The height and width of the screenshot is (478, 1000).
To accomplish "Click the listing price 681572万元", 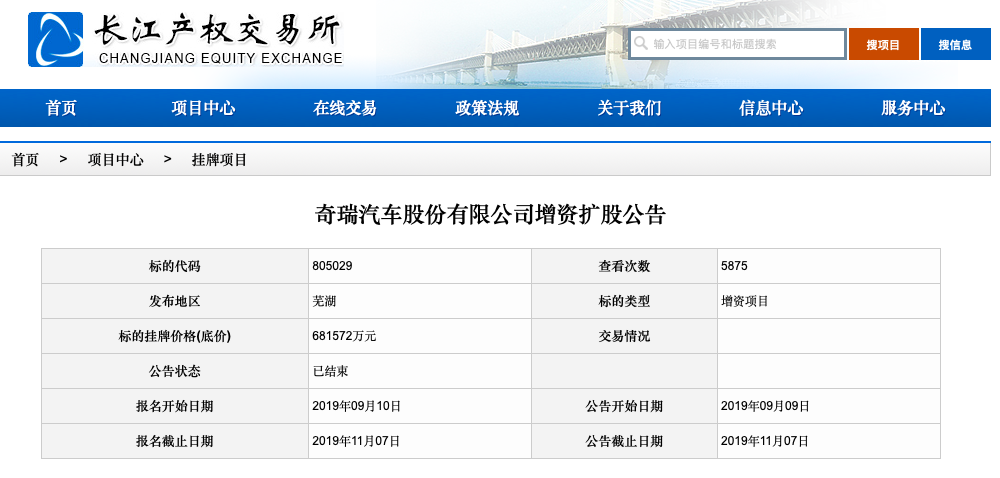I will [344, 336].
